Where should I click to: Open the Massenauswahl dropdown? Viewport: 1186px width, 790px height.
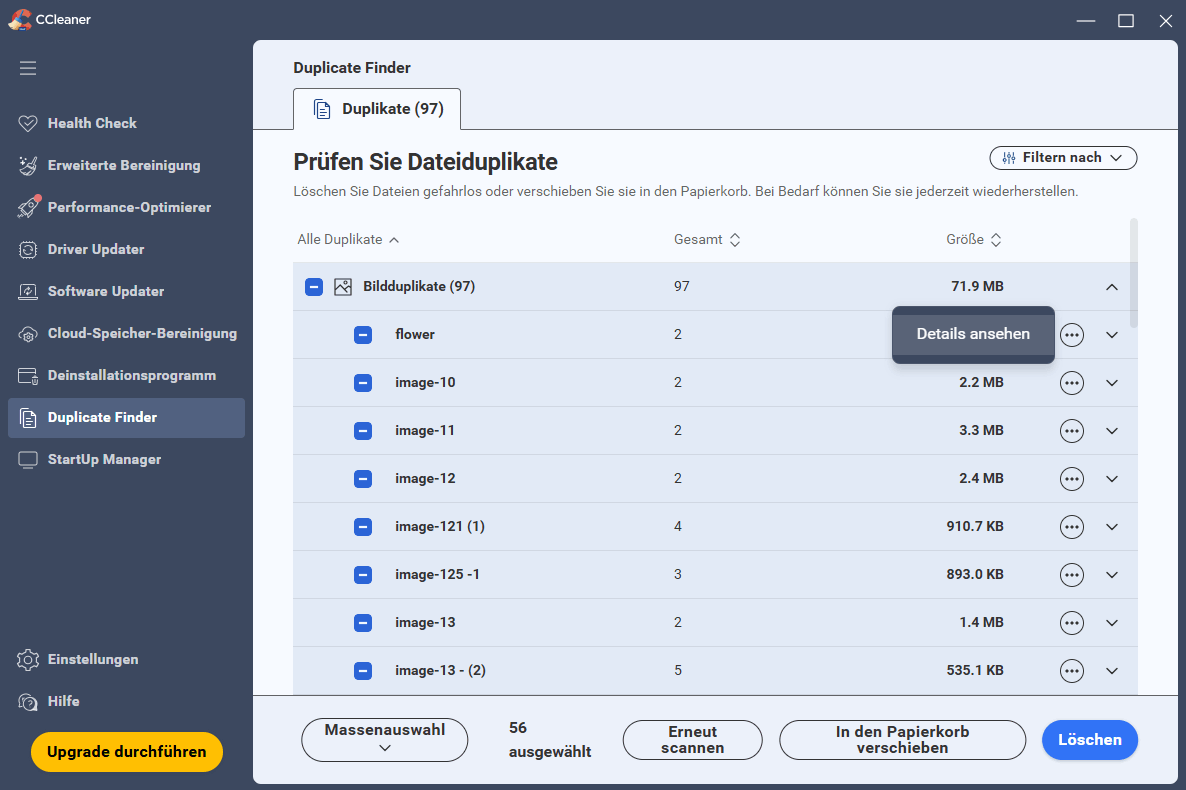click(385, 740)
